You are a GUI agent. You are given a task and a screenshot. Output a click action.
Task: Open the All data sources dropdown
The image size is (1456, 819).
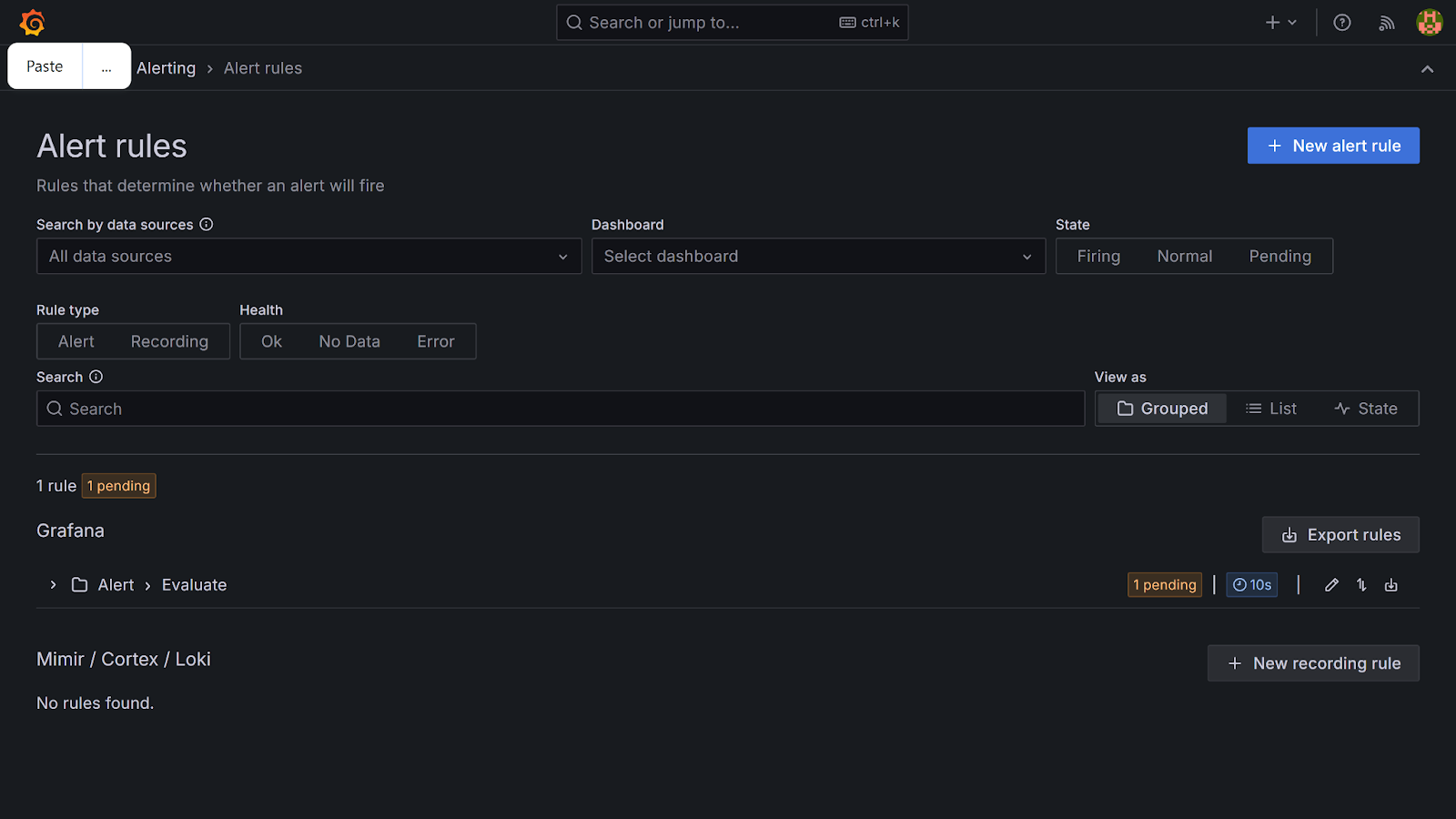[309, 257]
